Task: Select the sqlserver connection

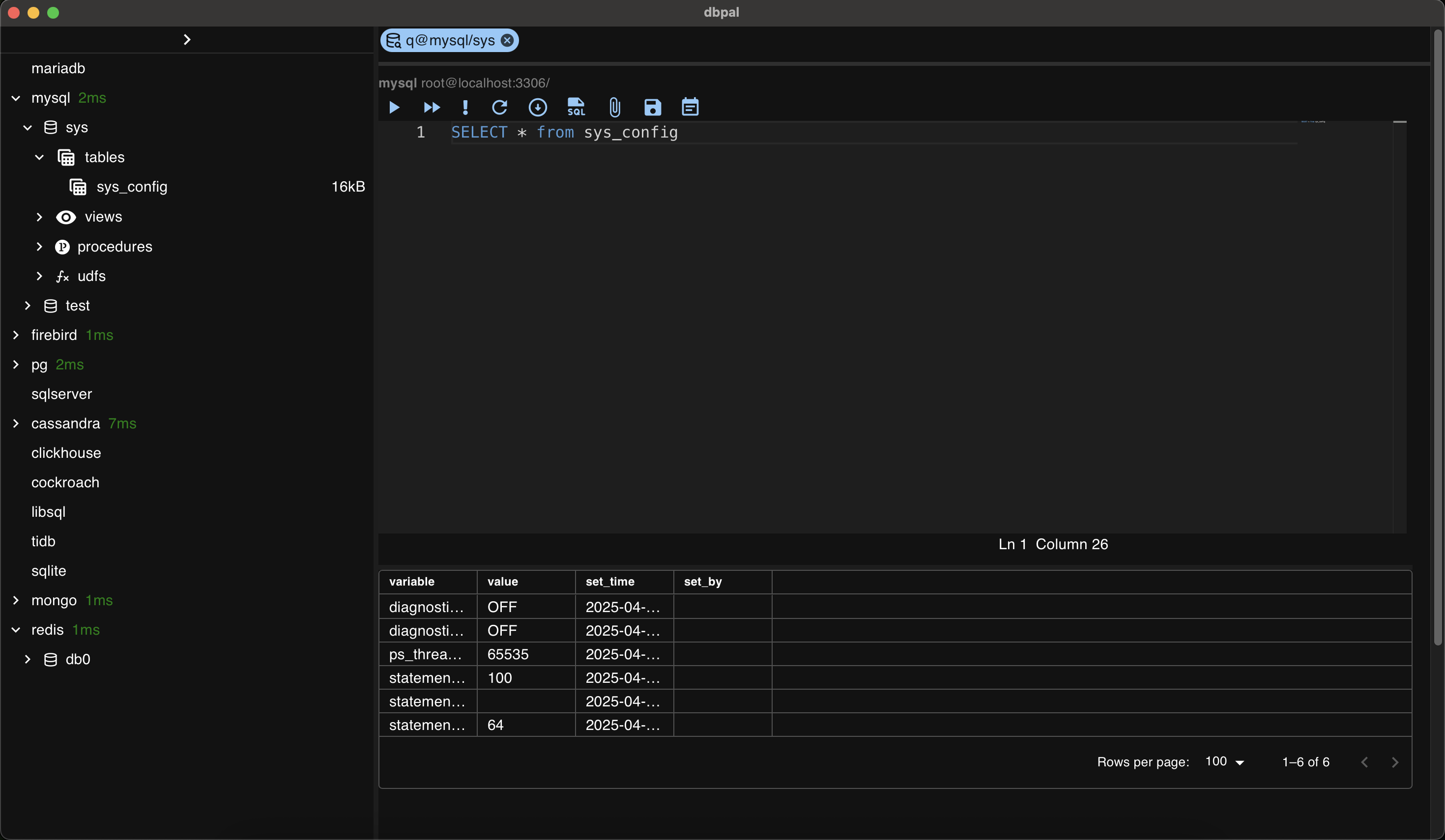Action: (x=61, y=393)
